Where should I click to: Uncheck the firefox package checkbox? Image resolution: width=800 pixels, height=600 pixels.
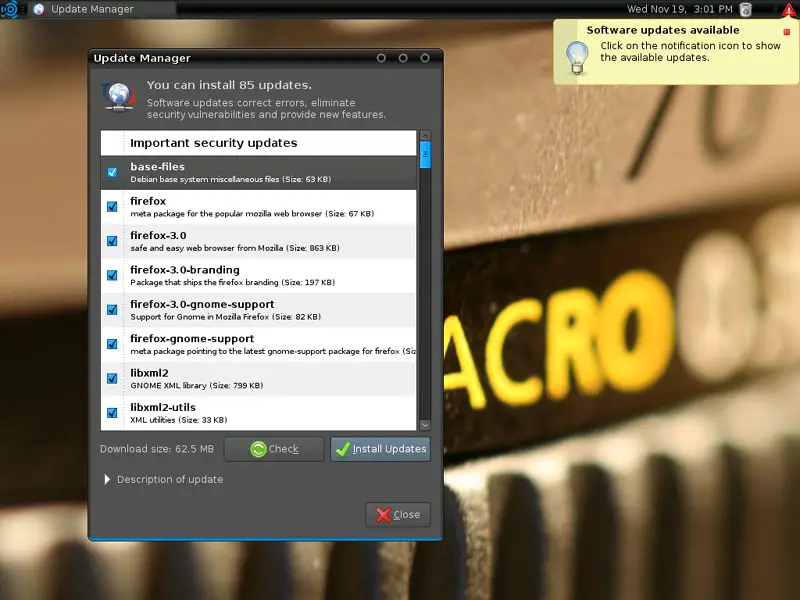click(112, 207)
